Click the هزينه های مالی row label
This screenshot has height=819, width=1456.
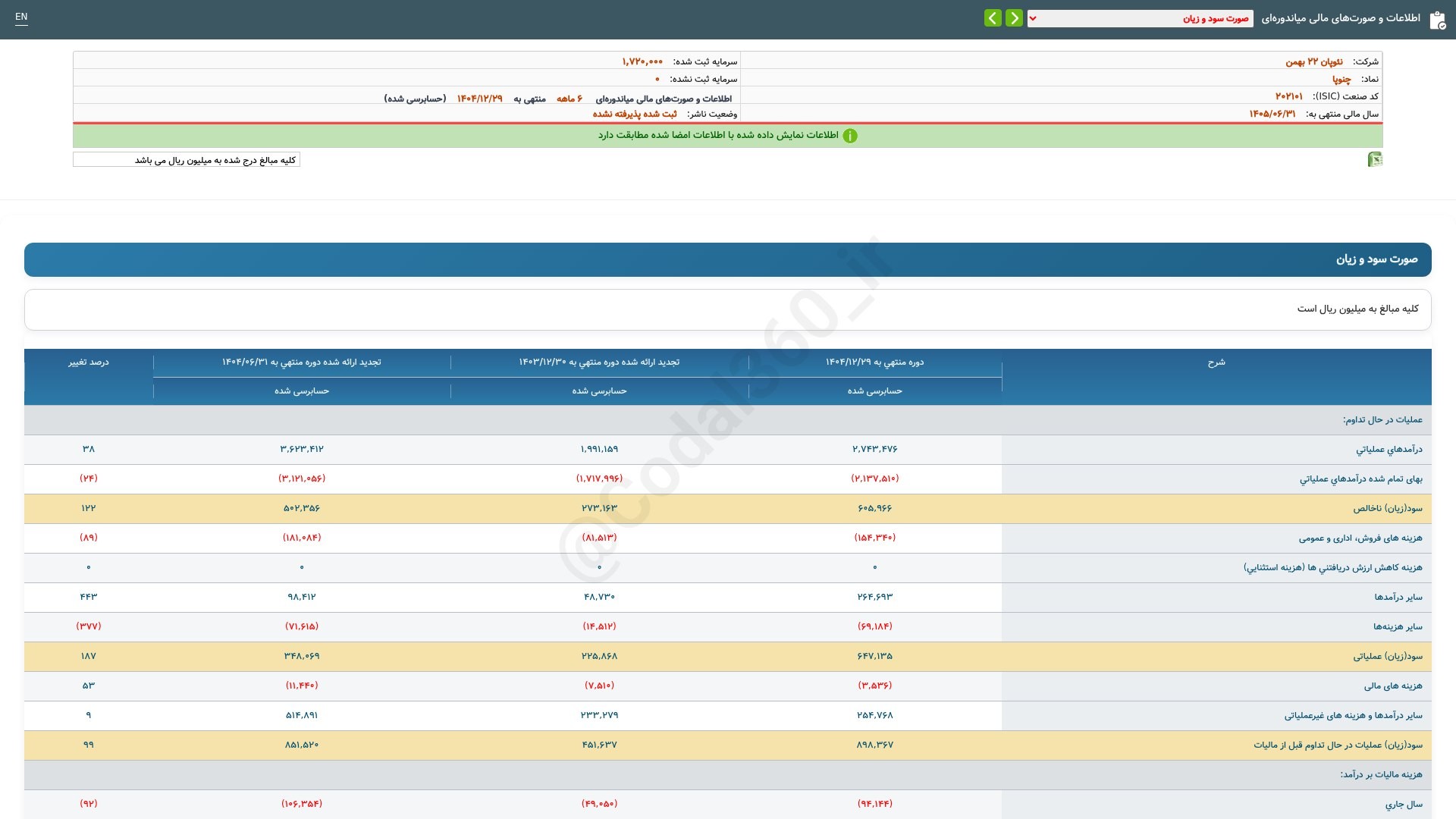[1393, 686]
